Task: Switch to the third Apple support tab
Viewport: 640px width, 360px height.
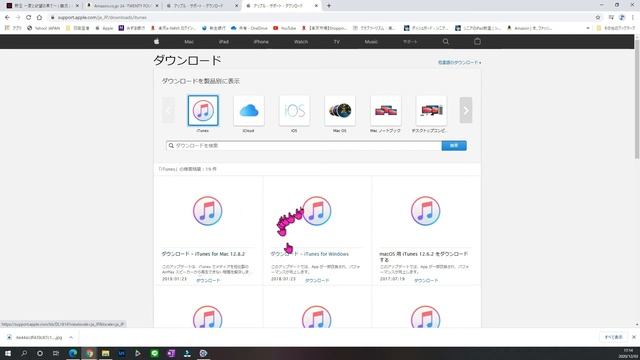Action: pyautogui.click(x=202, y=6)
